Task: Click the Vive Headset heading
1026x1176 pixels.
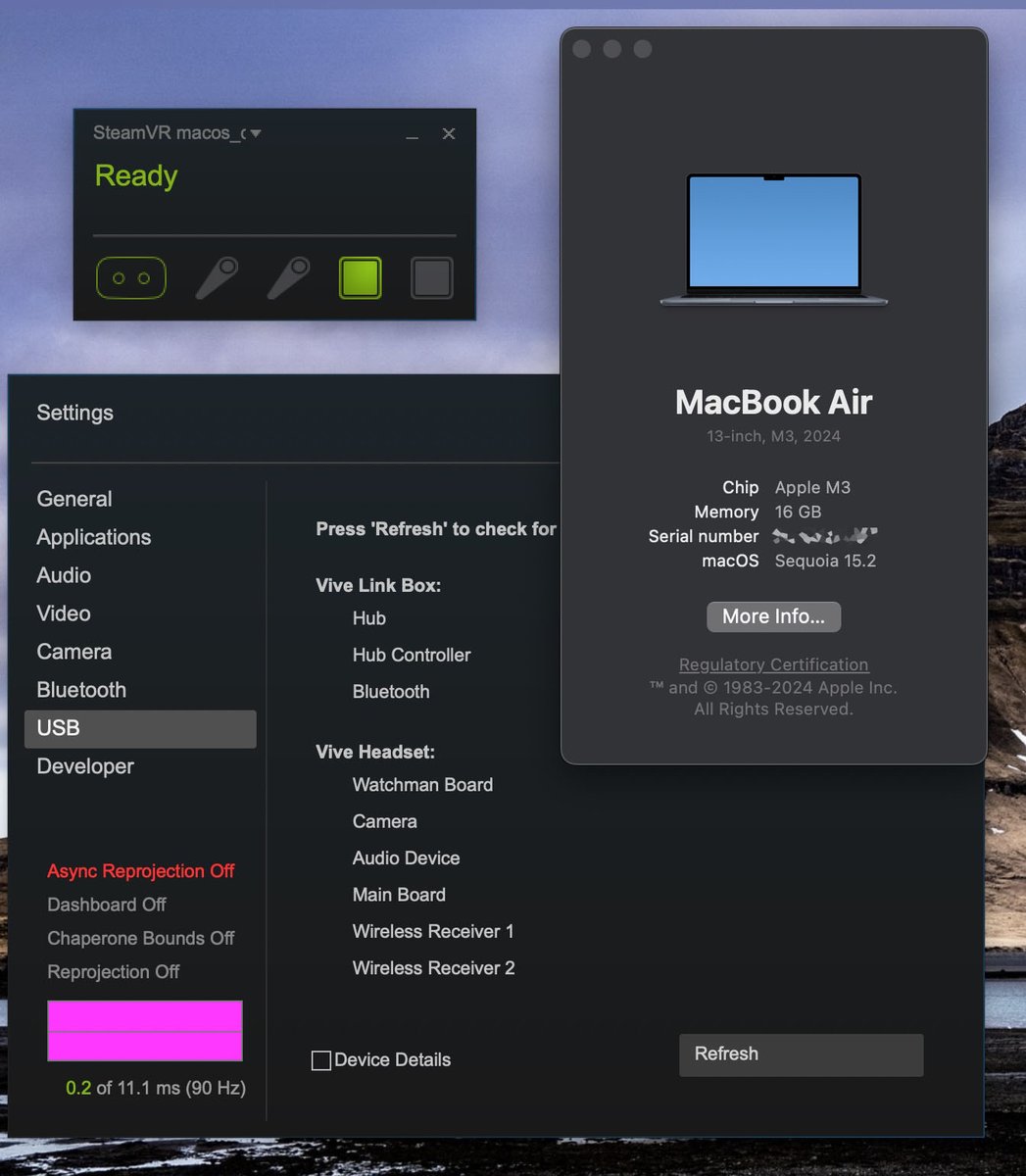Action: pyautogui.click(x=375, y=752)
